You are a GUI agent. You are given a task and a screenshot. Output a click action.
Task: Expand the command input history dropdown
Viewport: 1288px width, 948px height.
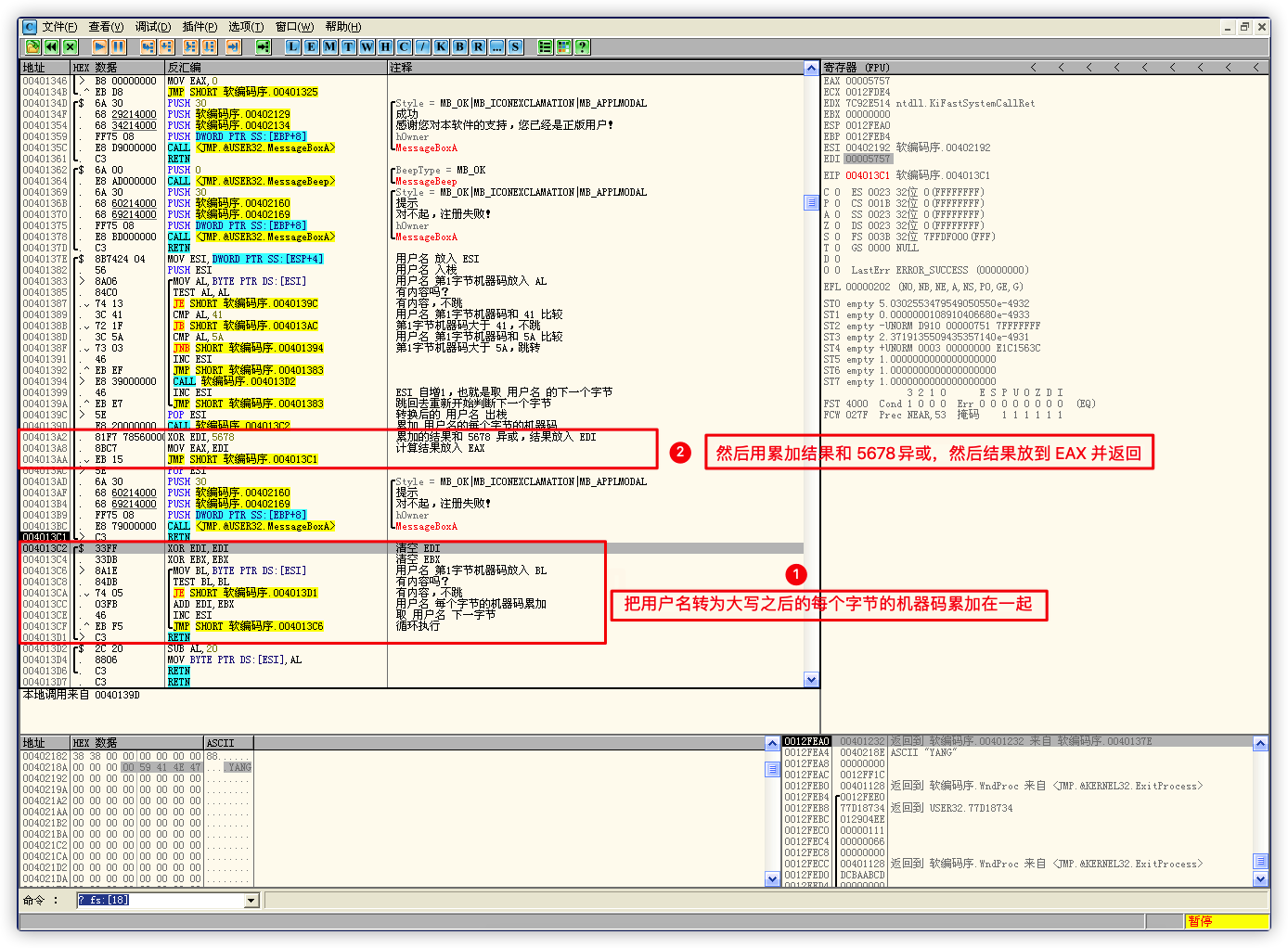pos(251,901)
